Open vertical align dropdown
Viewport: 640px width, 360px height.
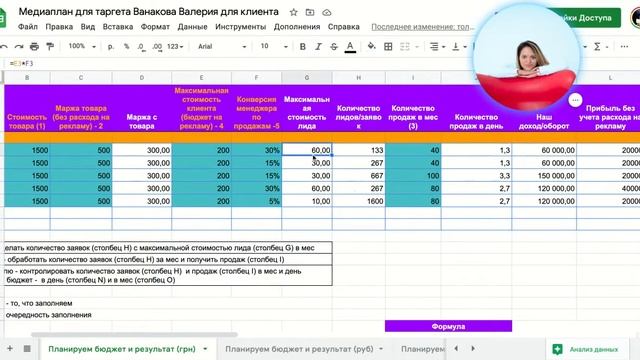(459, 47)
